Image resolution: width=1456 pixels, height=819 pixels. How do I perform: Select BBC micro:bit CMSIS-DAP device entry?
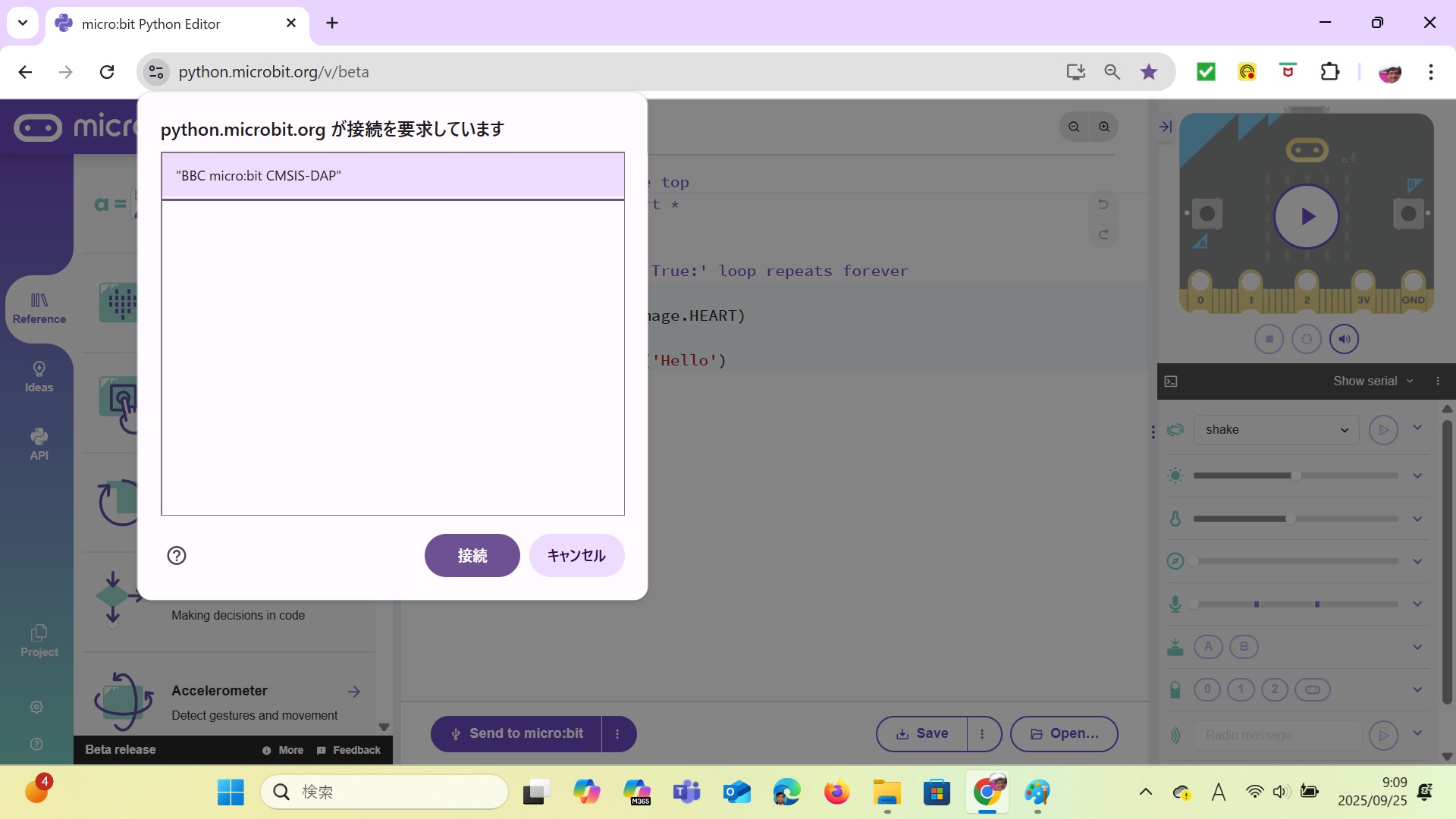392,176
